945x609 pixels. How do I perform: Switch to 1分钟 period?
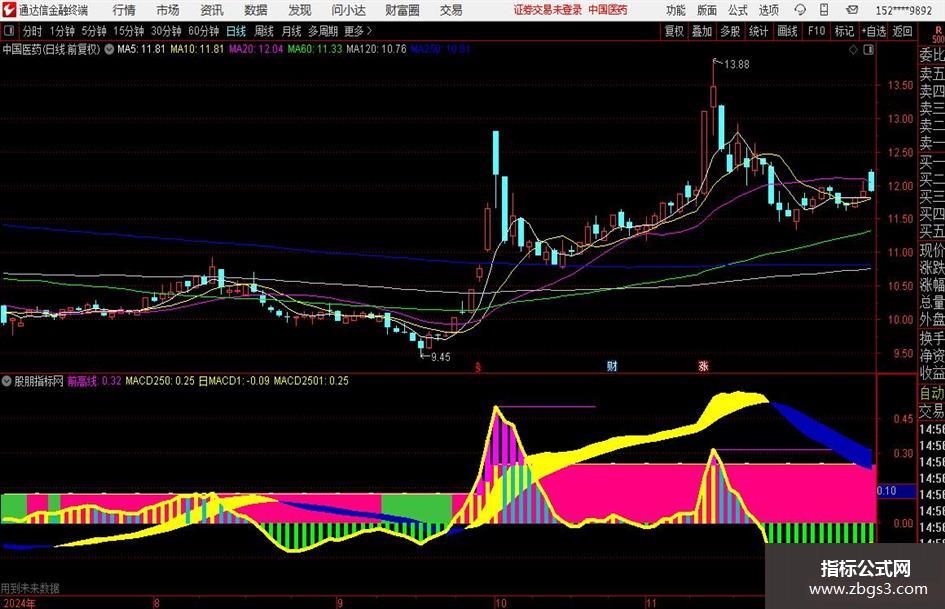tap(62, 31)
